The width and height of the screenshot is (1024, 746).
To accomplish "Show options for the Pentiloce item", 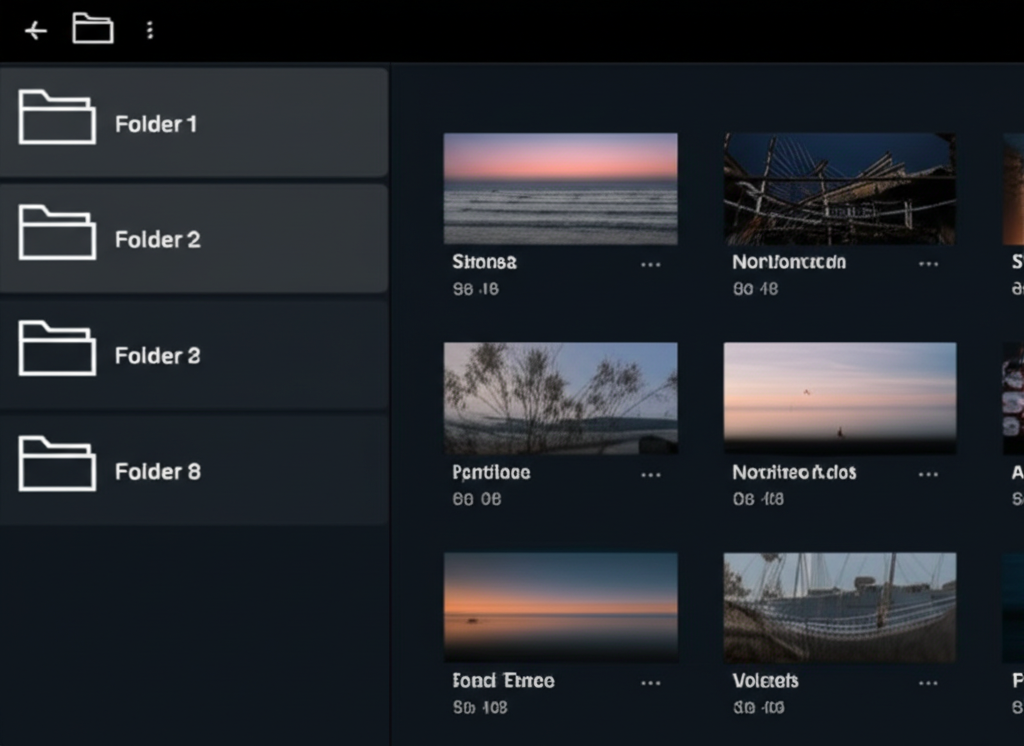I will (651, 474).
